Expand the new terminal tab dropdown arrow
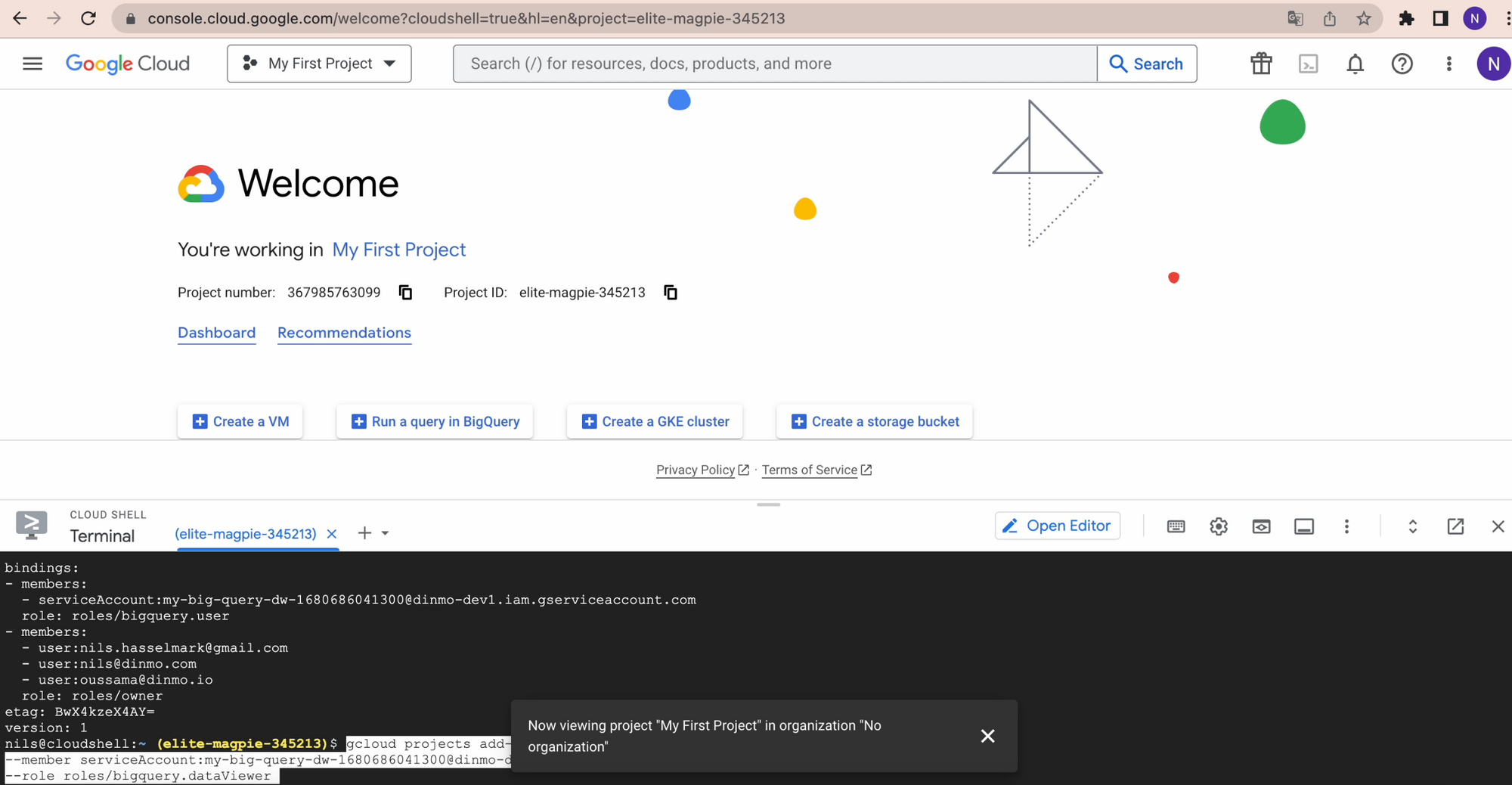The height and width of the screenshot is (785, 1512). (386, 533)
